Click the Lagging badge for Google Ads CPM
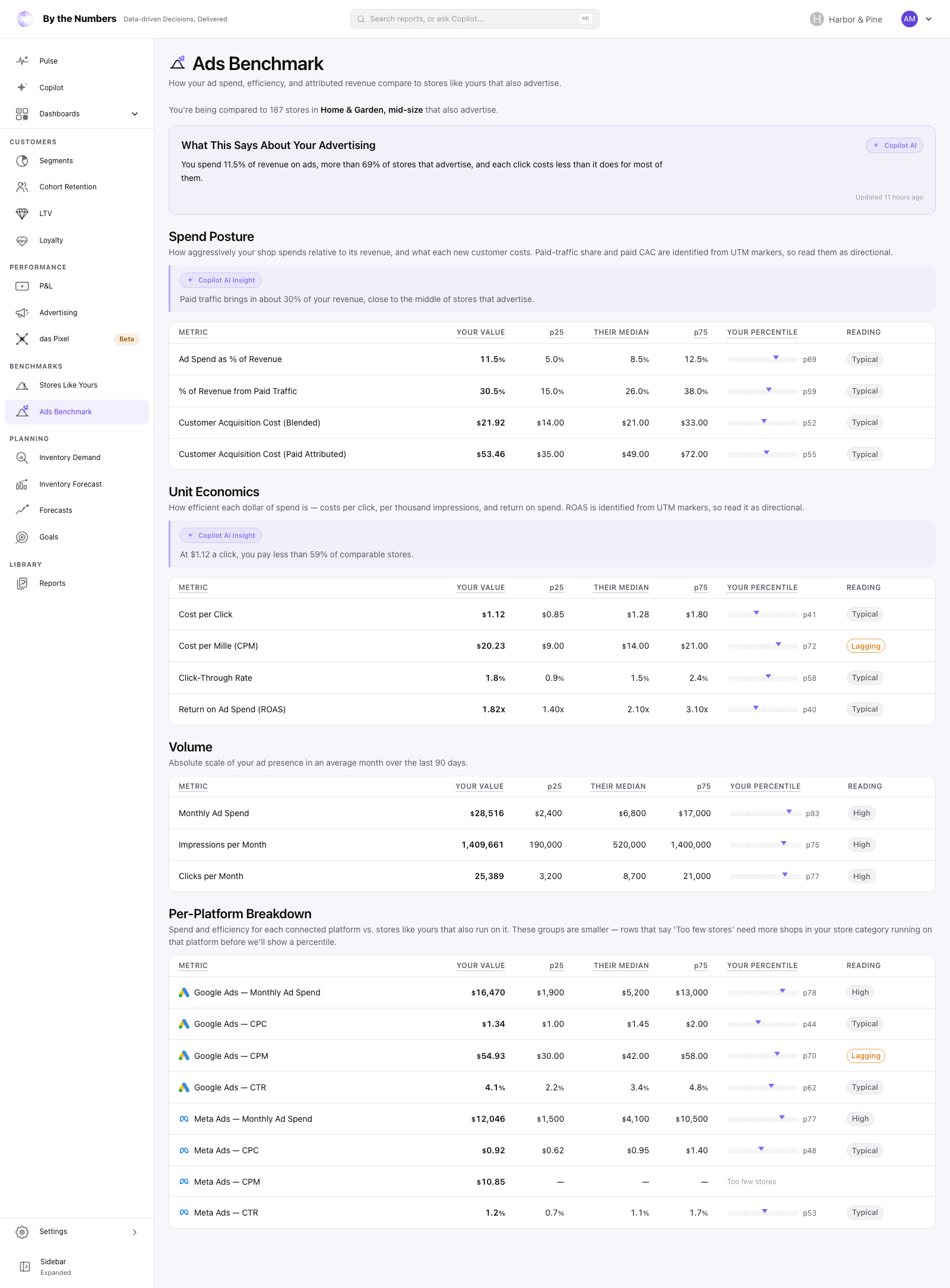 point(866,1056)
